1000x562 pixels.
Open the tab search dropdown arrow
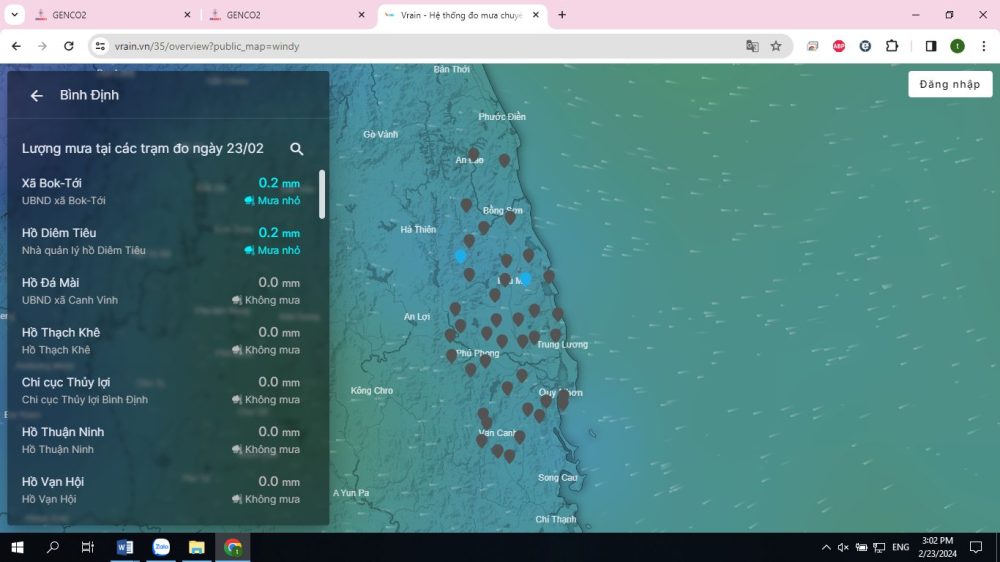[15, 15]
